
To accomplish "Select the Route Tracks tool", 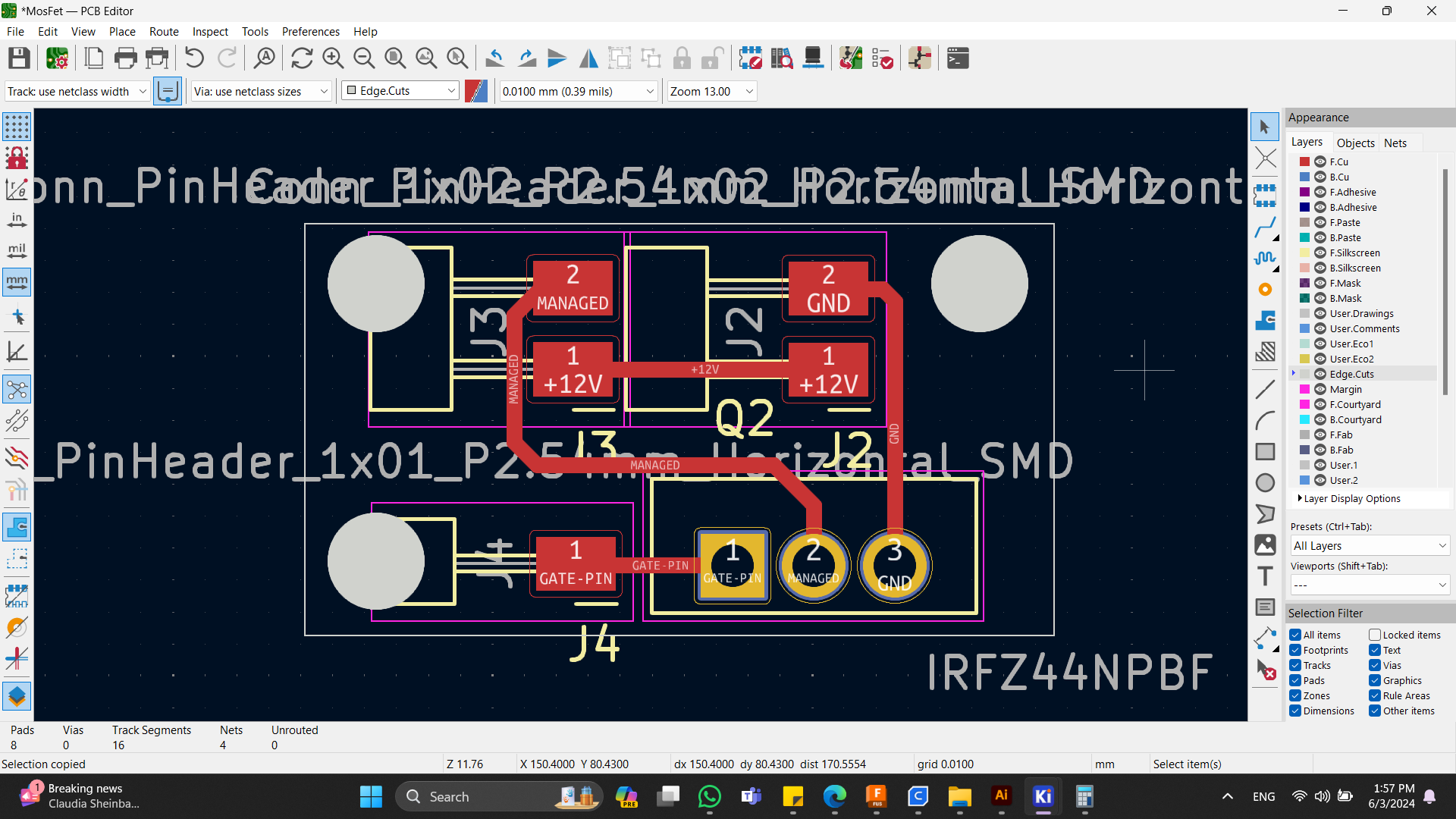I will pyautogui.click(x=1265, y=227).
